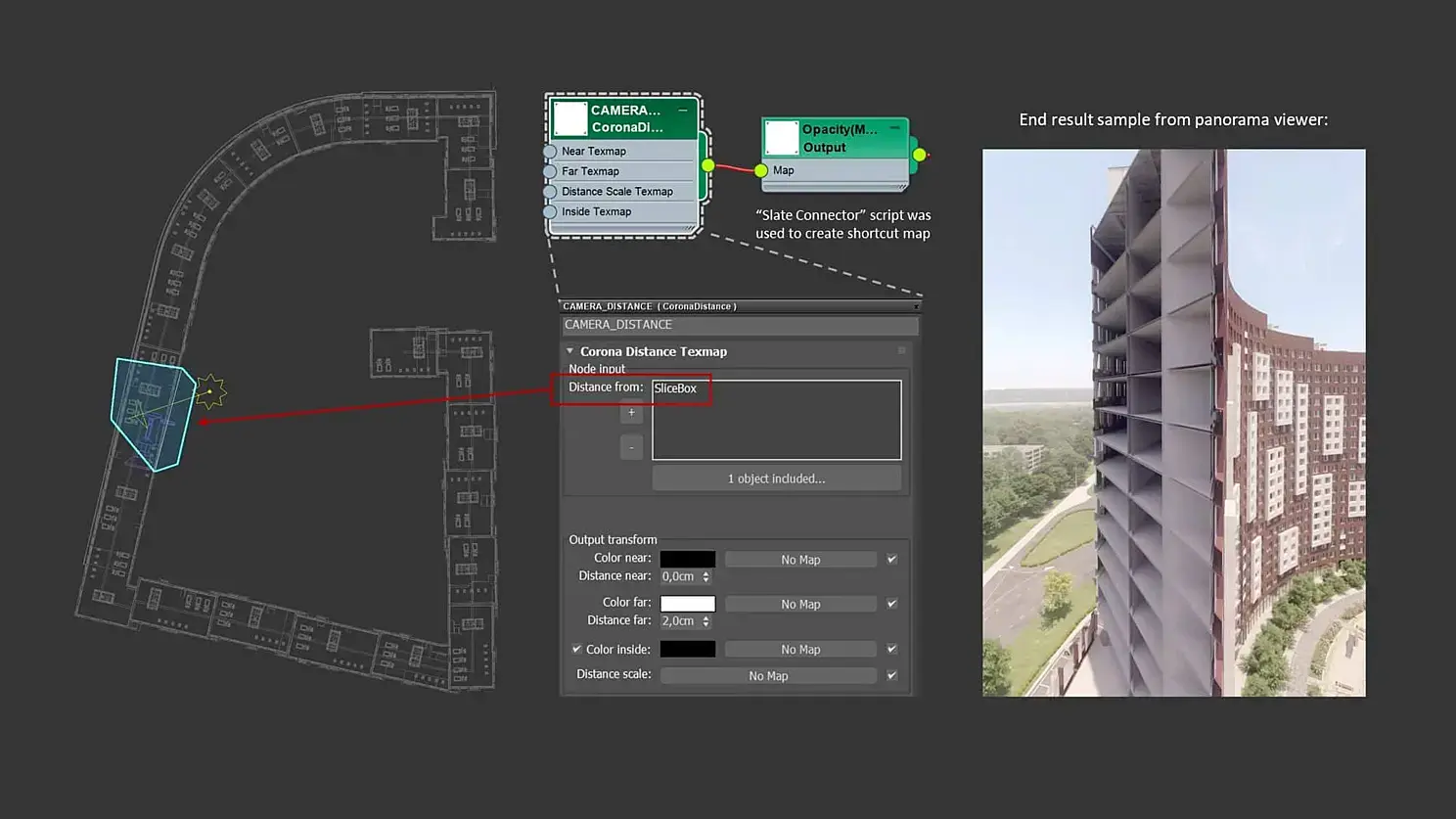Collapse the Opacity Output node with minus
Image resolution: width=1456 pixels, height=819 pixels.
(894, 128)
